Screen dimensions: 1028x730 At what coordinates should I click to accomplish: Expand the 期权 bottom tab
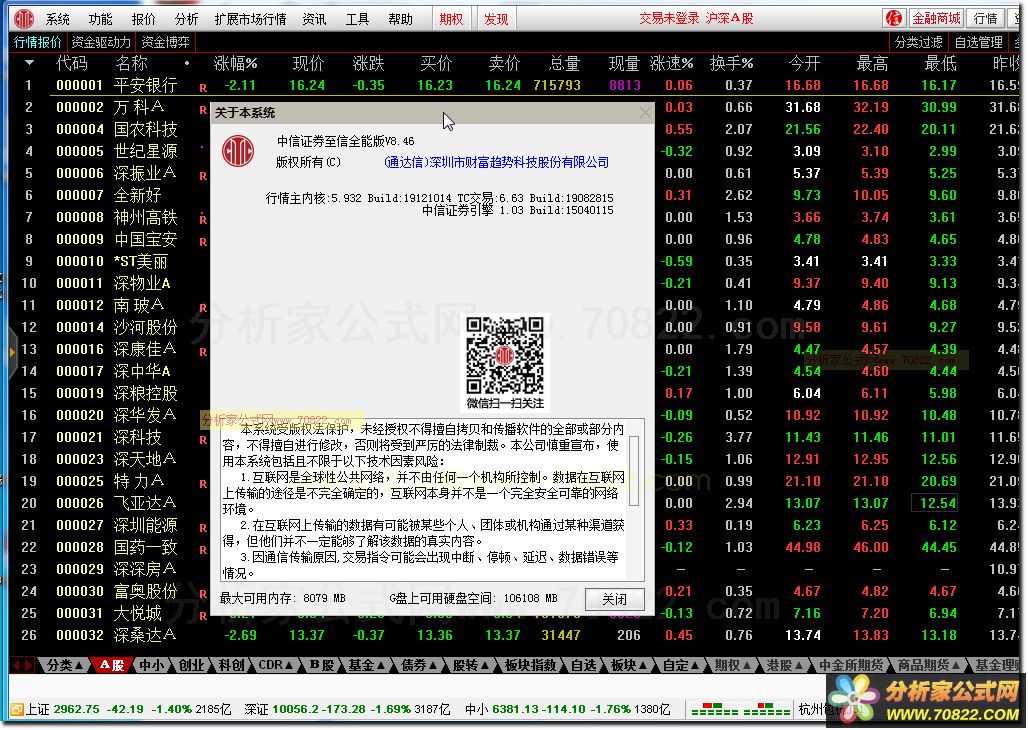pos(732,665)
